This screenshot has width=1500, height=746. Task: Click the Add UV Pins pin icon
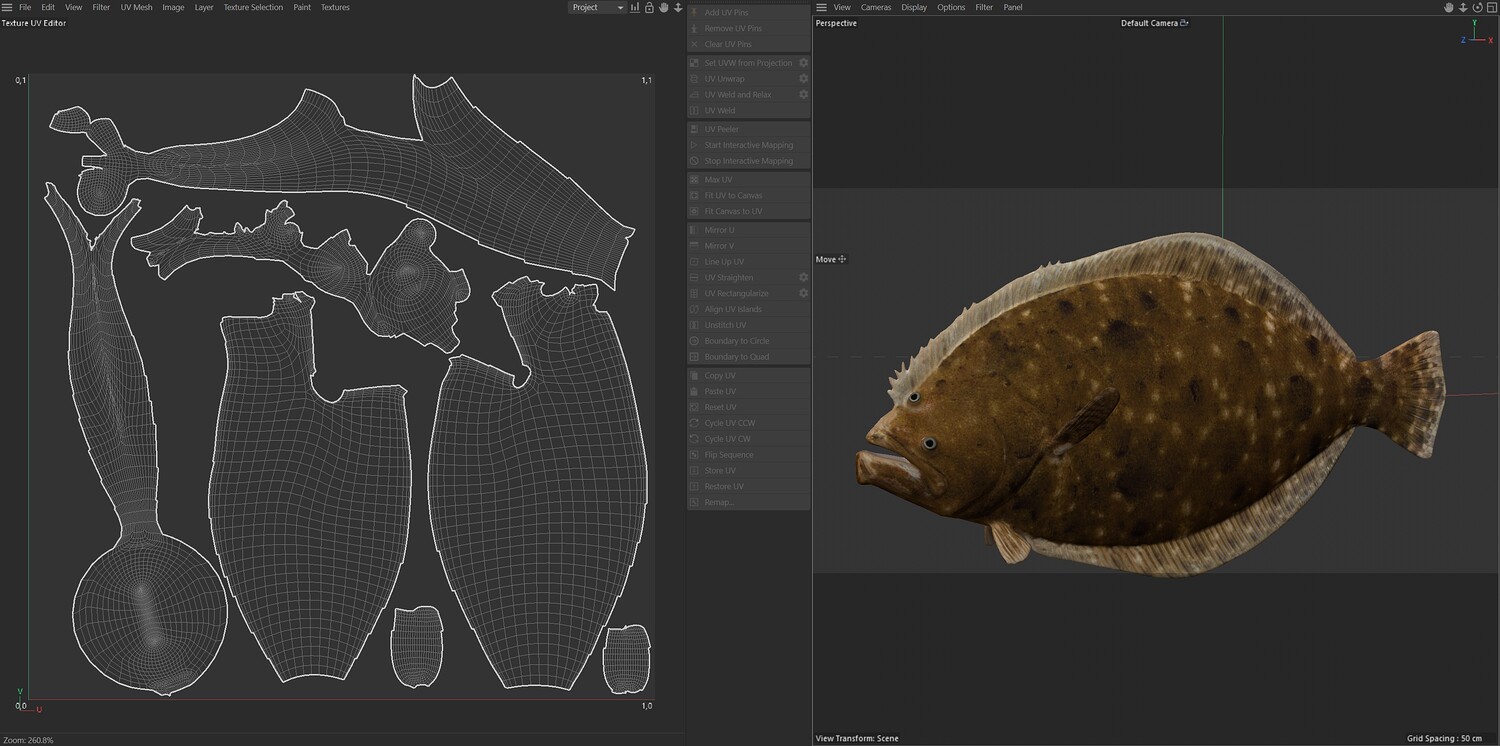tap(695, 12)
